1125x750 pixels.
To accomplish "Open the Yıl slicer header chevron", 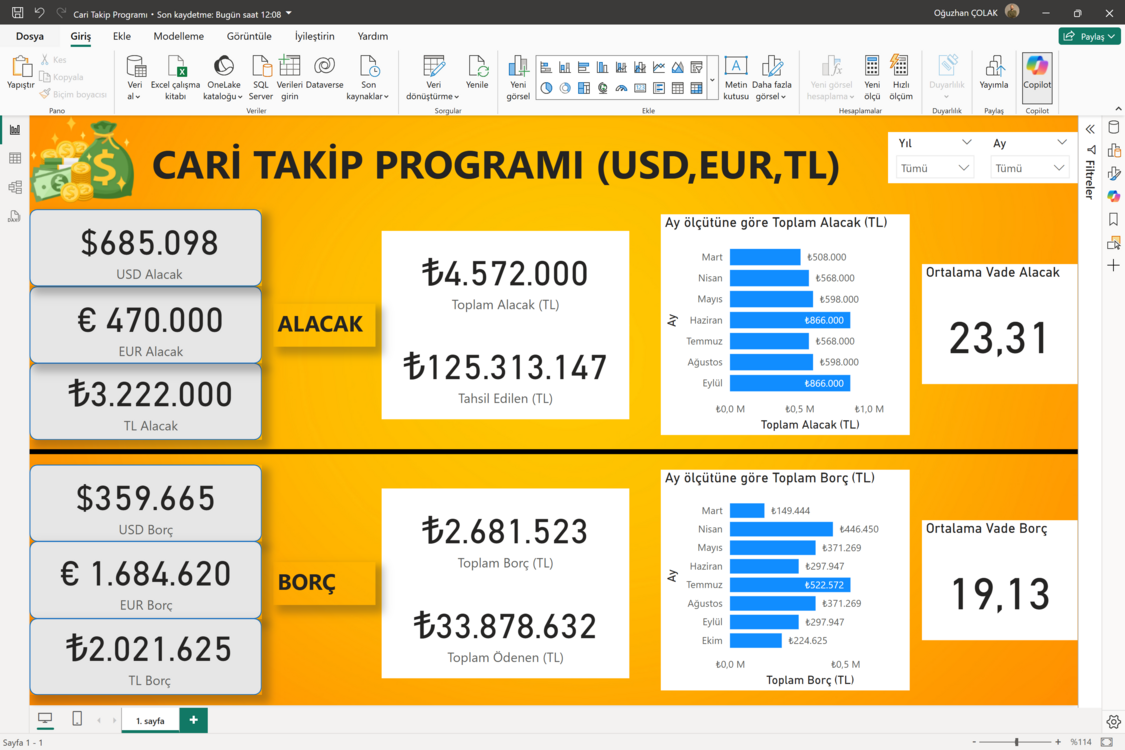I will click(x=966, y=142).
